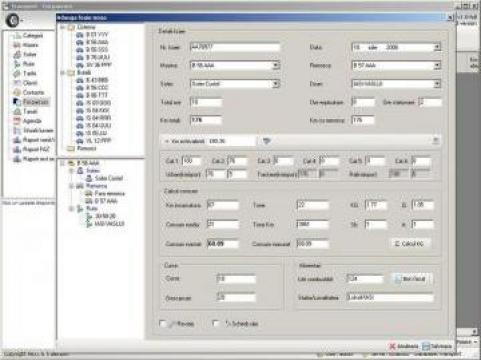
Task: Open the IASI-VASLUI route combo box dropdown
Action: (437, 84)
